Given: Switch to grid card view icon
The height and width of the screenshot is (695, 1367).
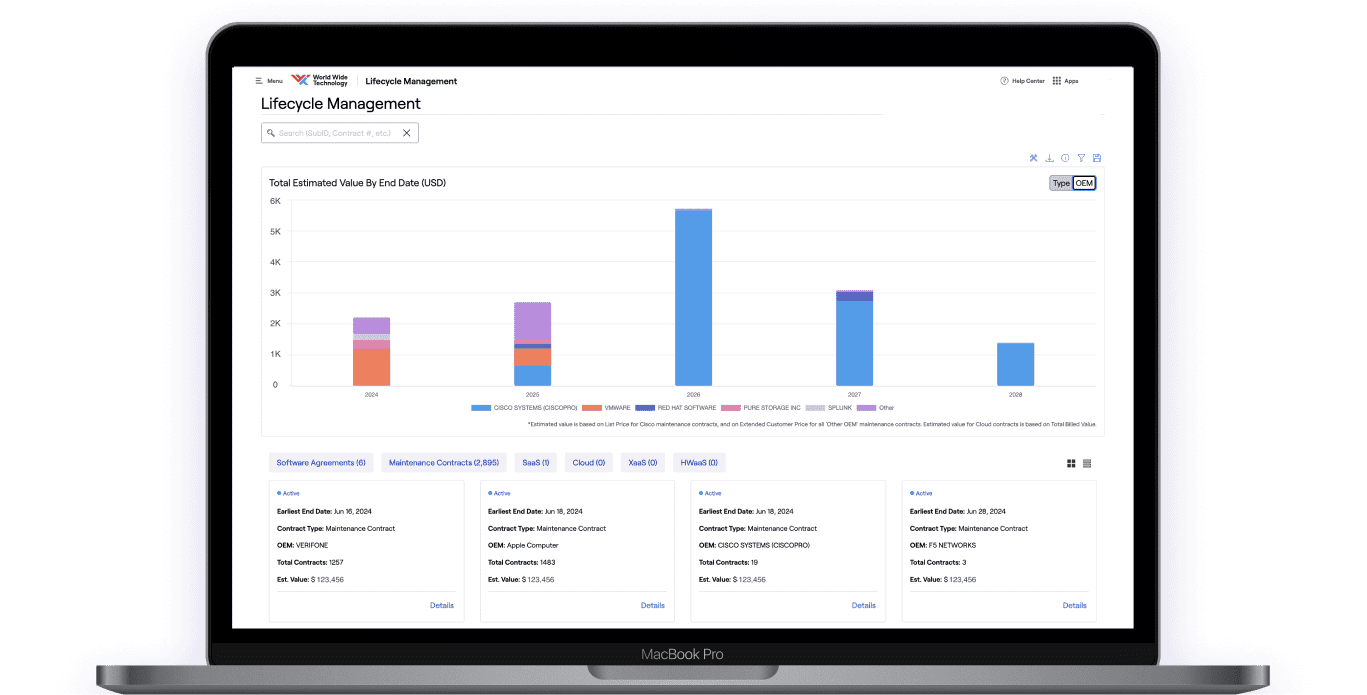Looking at the screenshot, I should (1071, 463).
